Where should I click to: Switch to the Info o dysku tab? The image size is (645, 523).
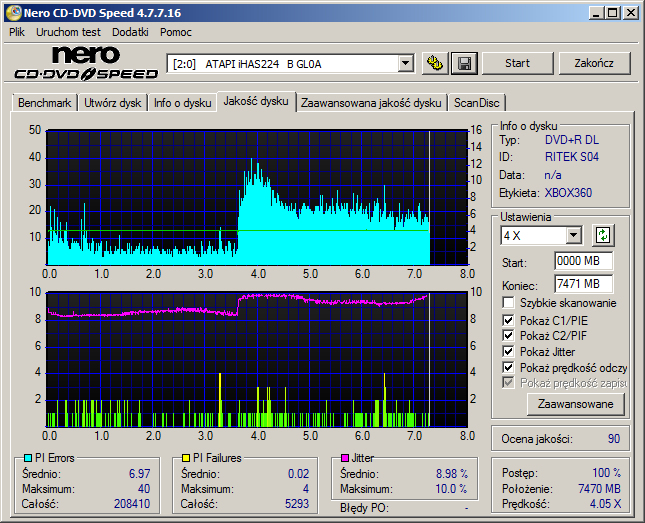[x=183, y=103]
